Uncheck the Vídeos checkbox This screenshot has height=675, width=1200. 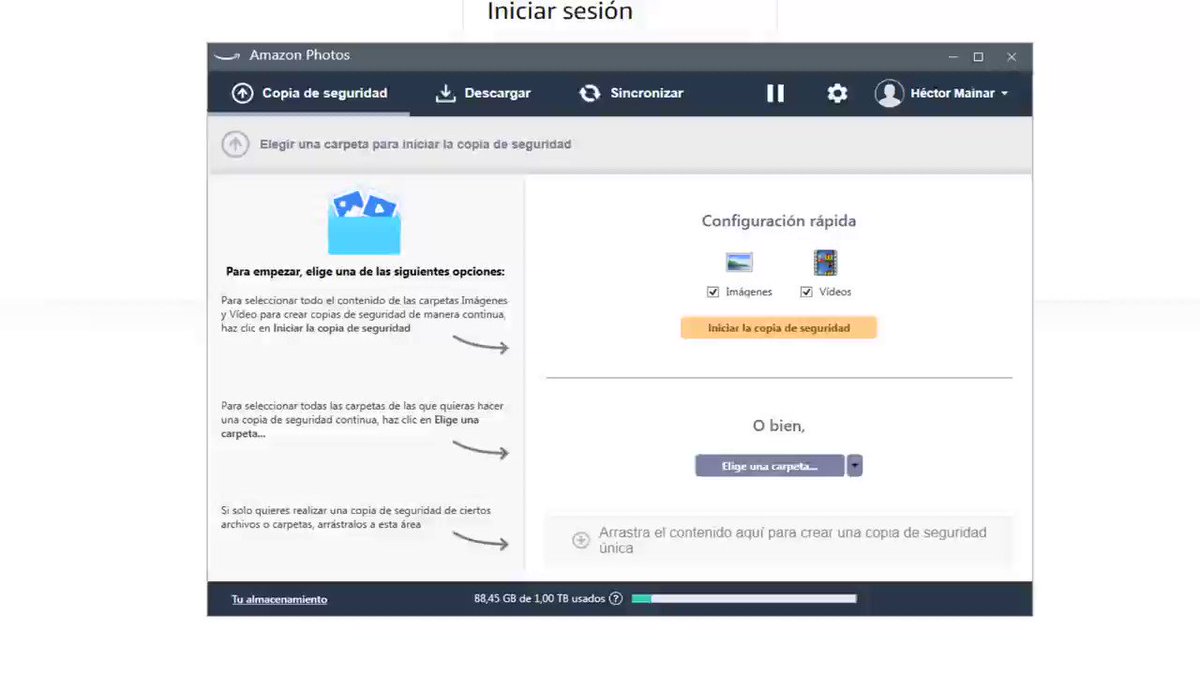pos(806,292)
